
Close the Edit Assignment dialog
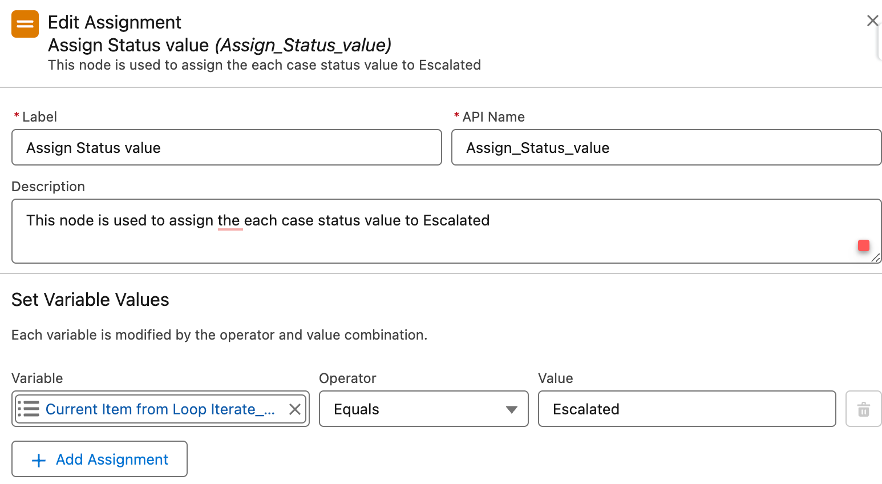872,21
